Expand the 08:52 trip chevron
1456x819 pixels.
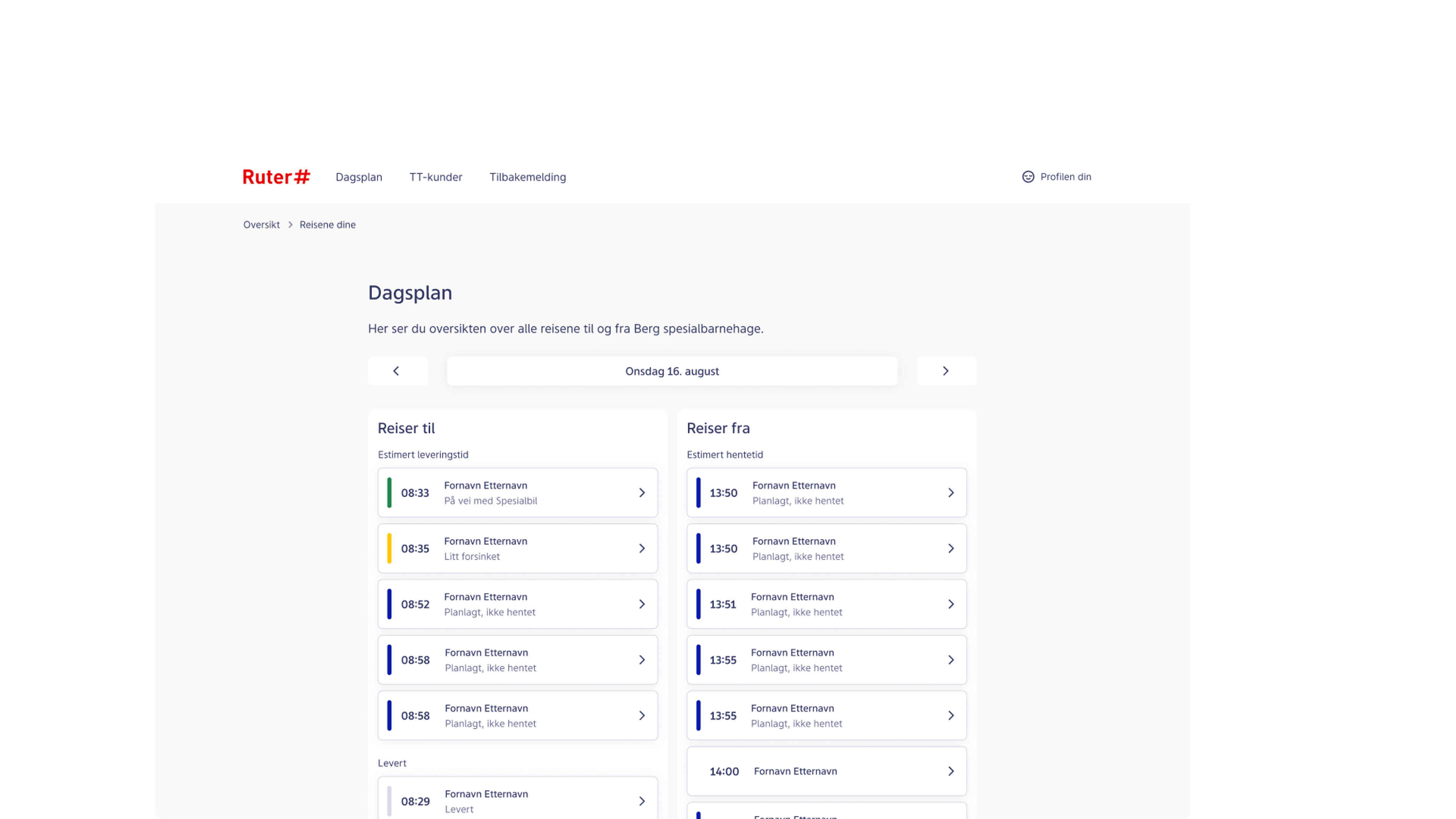click(x=642, y=604)
